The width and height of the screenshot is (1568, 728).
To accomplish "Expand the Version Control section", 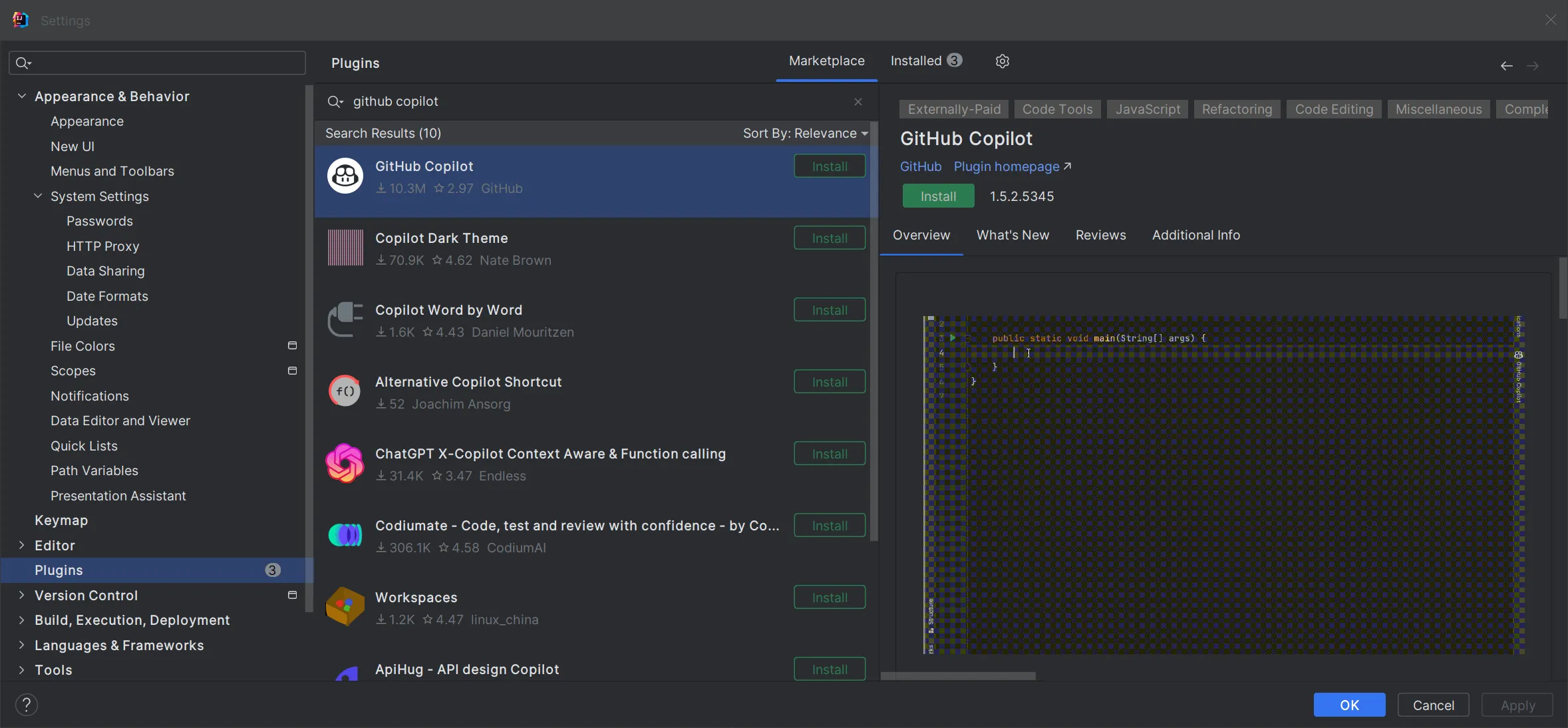I will click(21, 596).
